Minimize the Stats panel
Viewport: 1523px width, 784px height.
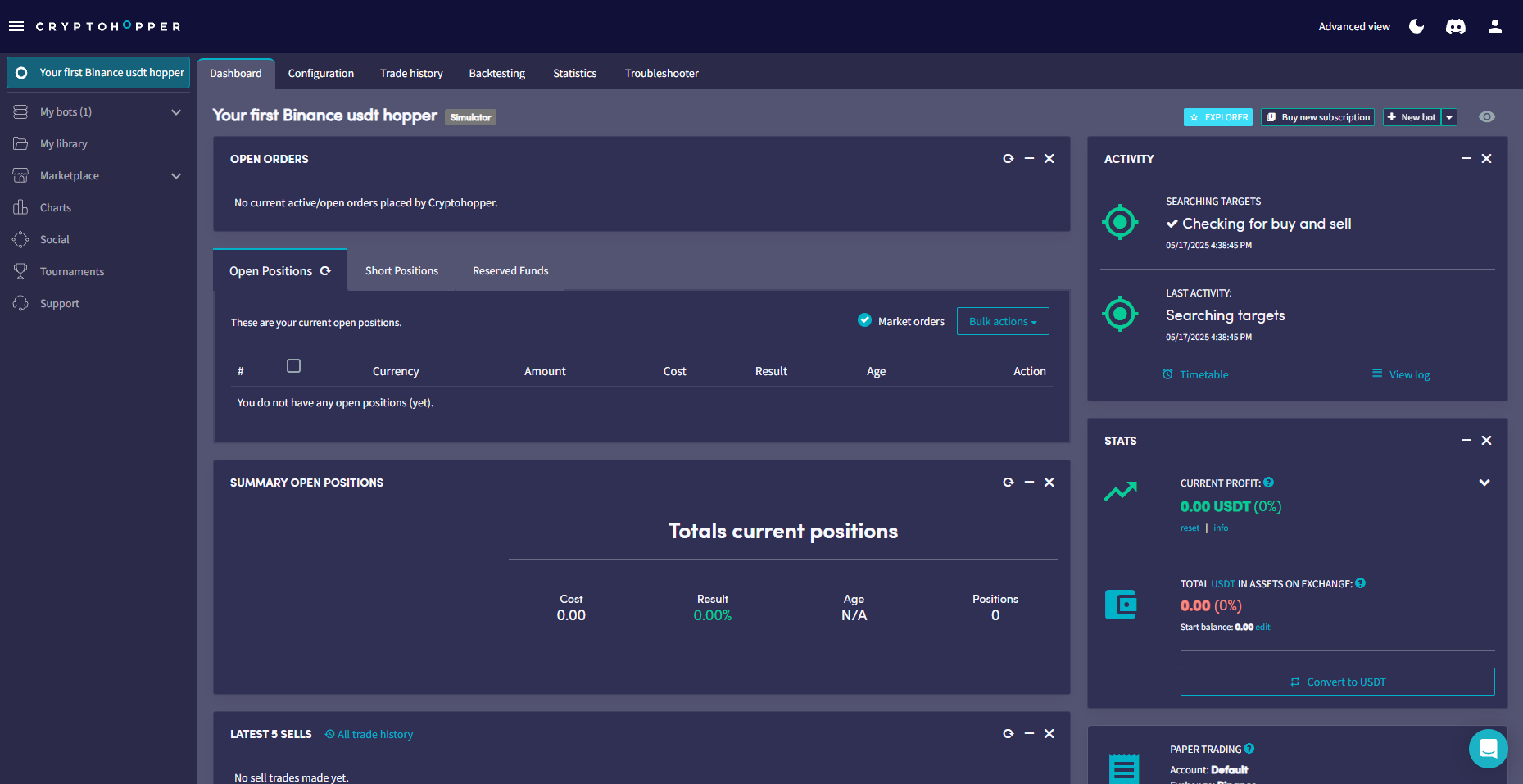(x=1466, y=441)
